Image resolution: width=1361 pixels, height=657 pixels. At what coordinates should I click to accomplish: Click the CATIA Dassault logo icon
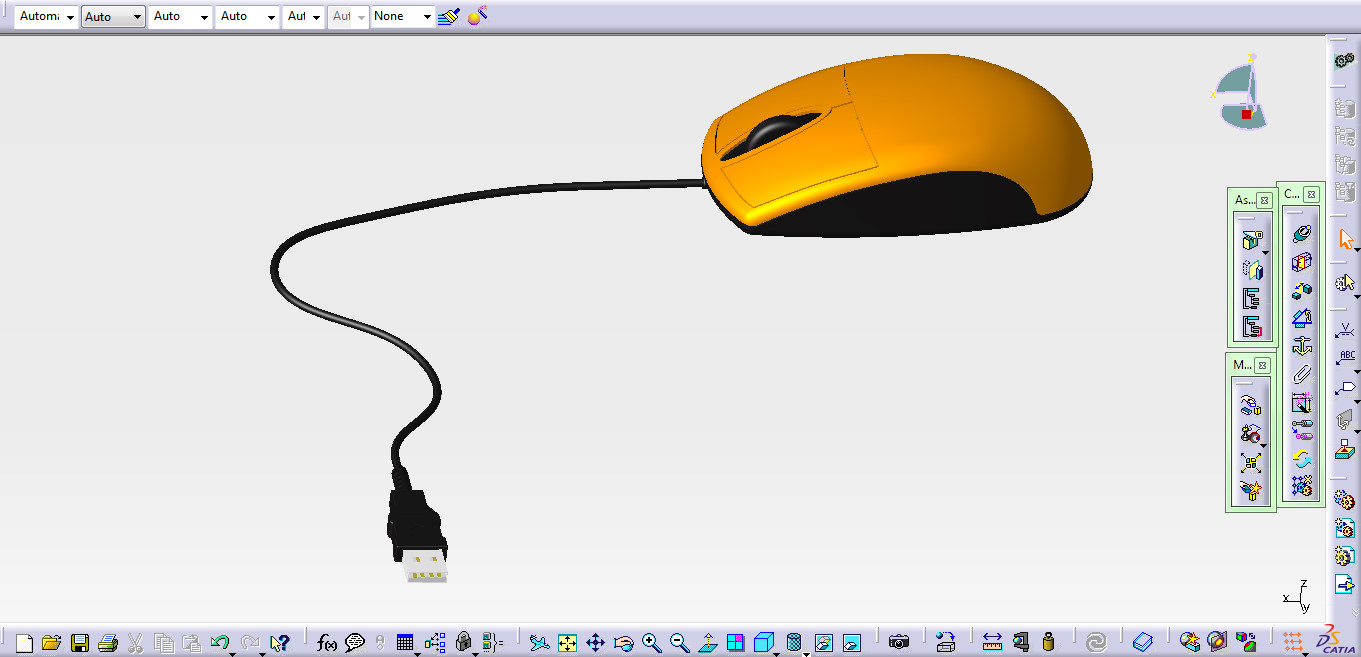[1338, 642]
